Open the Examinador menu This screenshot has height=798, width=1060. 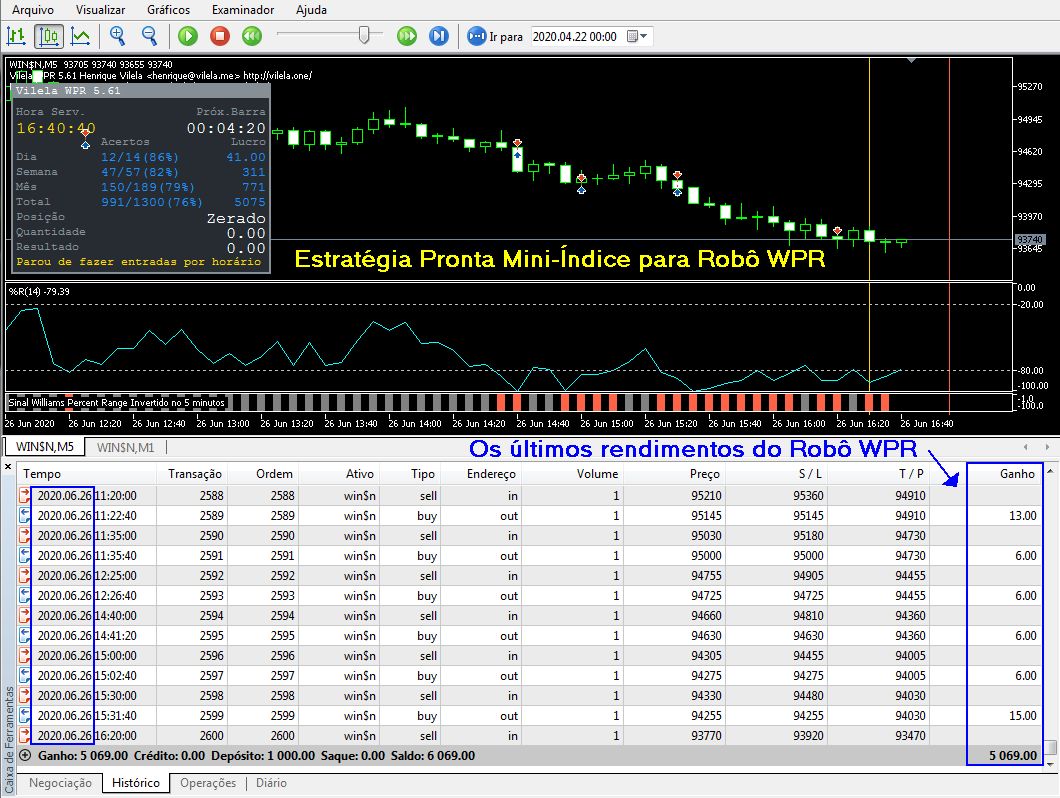point(243,9)
